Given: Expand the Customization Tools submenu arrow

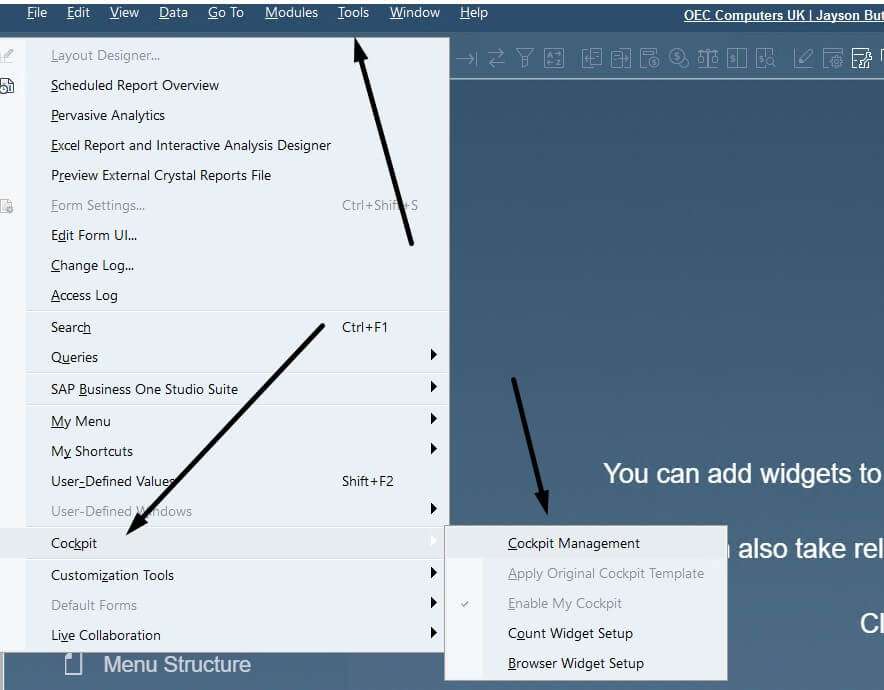Looking at the screenshot, I should click(434, 573).
